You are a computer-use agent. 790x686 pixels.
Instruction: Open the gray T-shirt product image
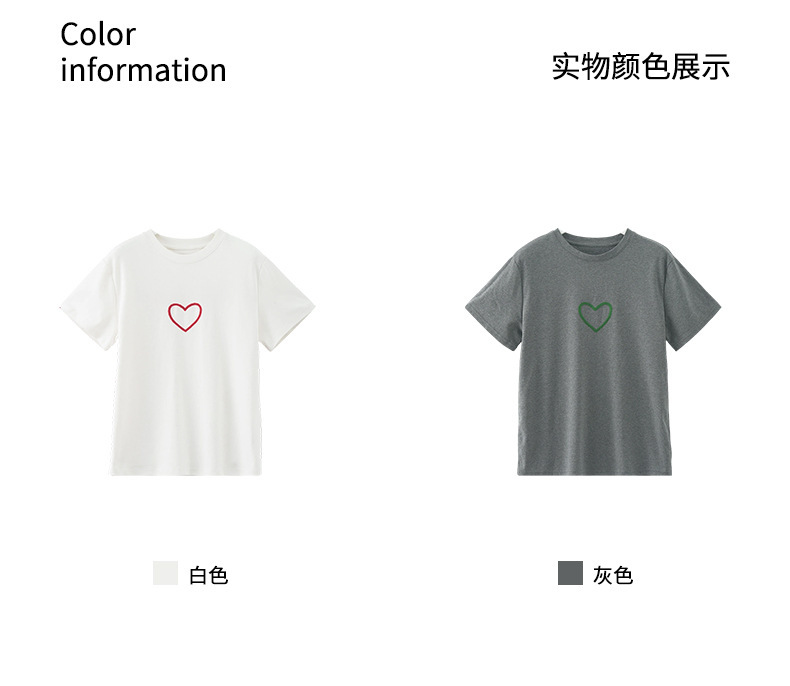click(593, 352)
